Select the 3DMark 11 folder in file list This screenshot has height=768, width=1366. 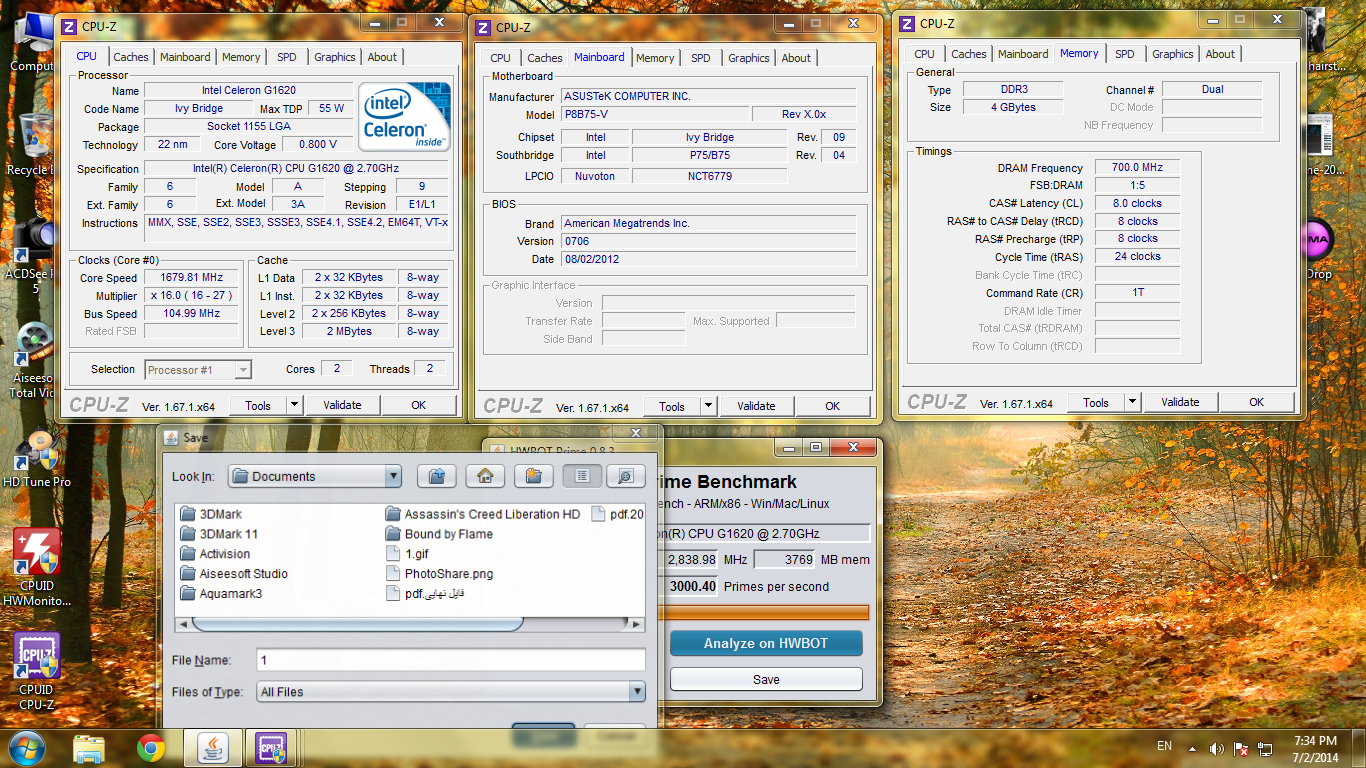pyautogui.click(x=219, y=534)
